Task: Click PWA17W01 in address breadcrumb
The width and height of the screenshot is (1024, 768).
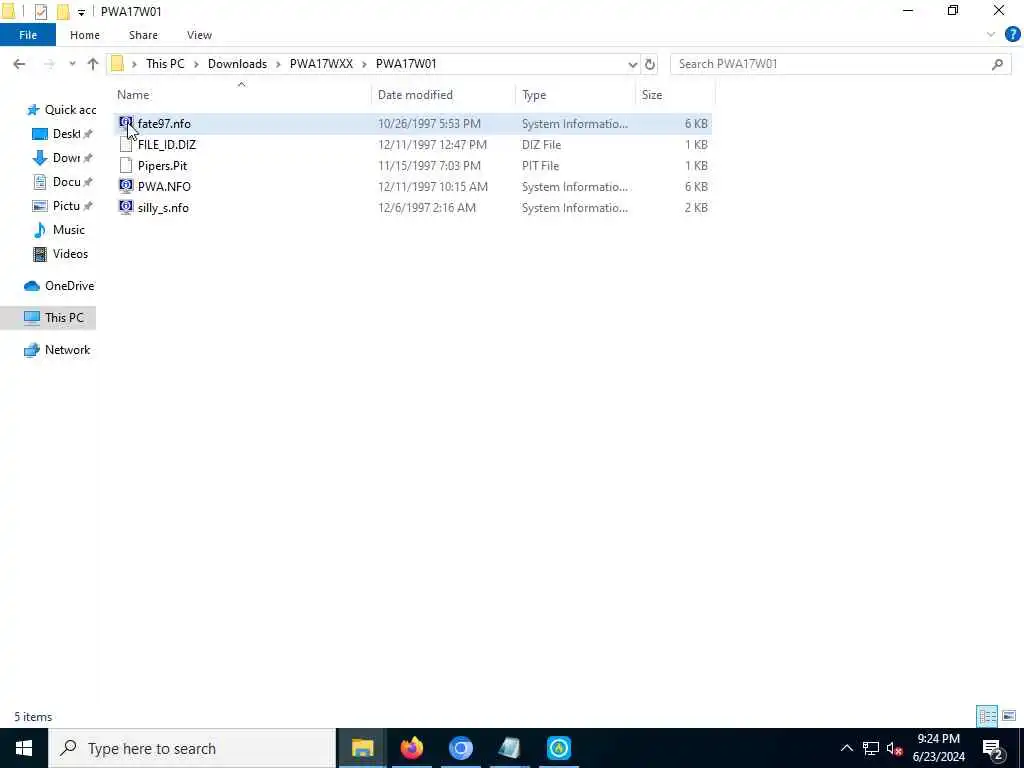Action: click(x=406, y=64)
